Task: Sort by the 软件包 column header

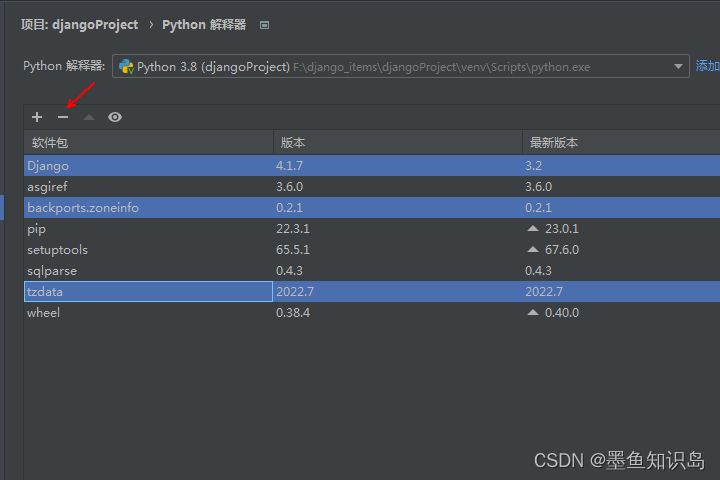Action: [x=148, y=143]
